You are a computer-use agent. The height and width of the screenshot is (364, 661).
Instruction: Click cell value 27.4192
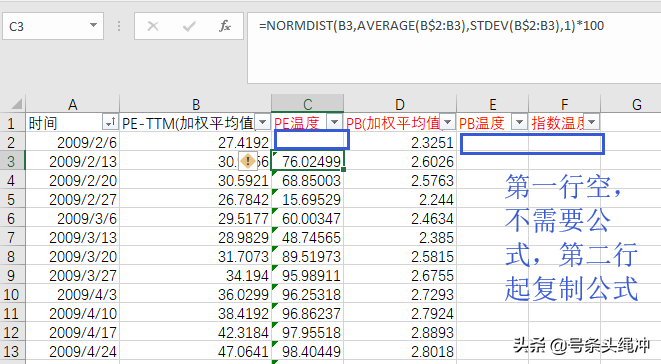pyautogui.click(x=196, y=142)
